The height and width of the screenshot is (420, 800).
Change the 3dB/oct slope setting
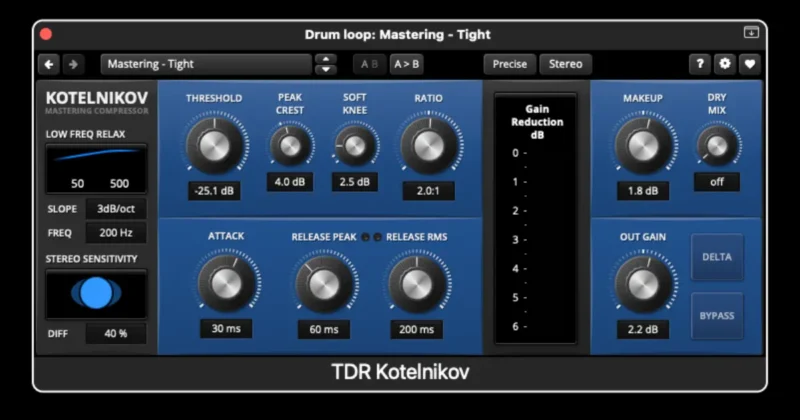click(x=116, y=209)
